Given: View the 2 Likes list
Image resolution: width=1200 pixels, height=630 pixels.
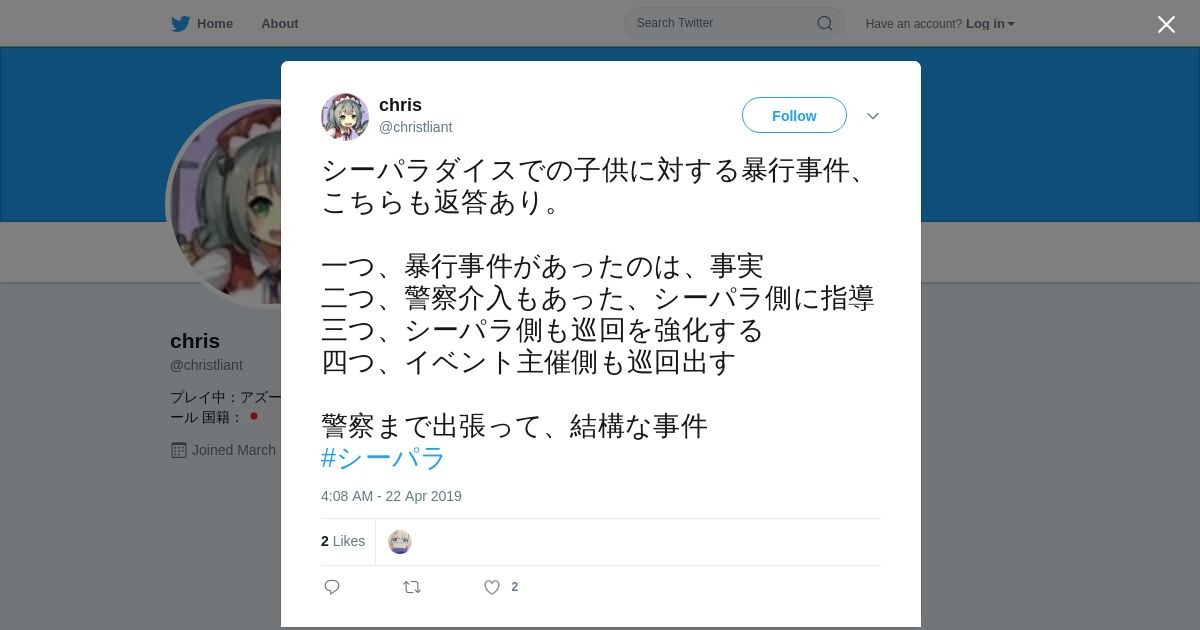Looking at the screenshot, I should [x=343, y=541].
